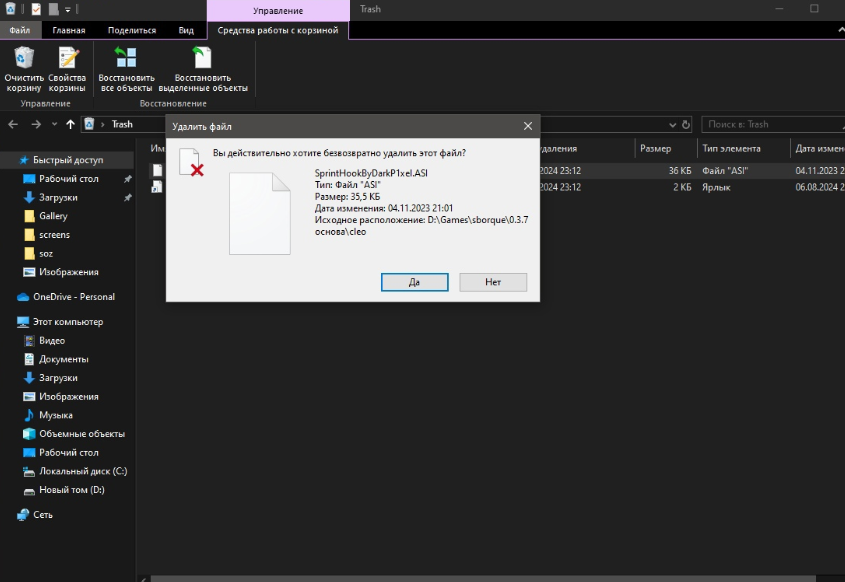
Task: Click the Empty Recycle Bin icon (Очистить корзину)
Action: [24, 68]
